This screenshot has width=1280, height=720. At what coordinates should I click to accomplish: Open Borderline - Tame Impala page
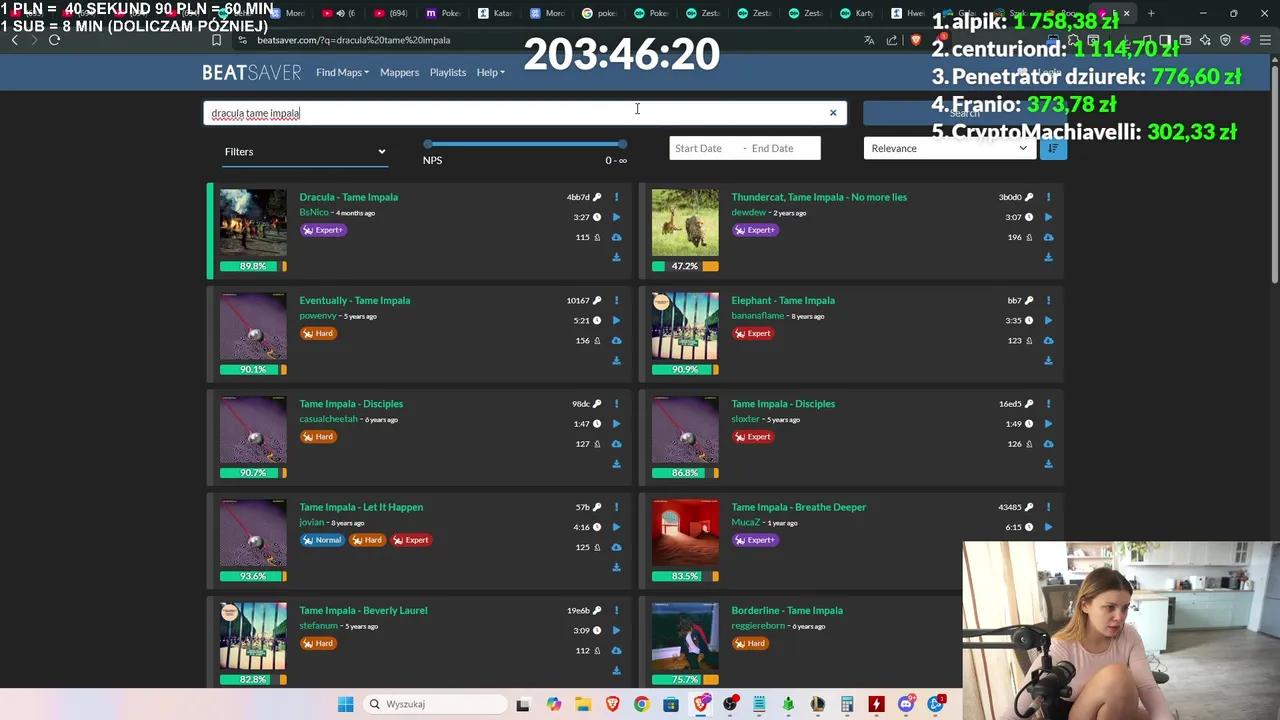787,610
